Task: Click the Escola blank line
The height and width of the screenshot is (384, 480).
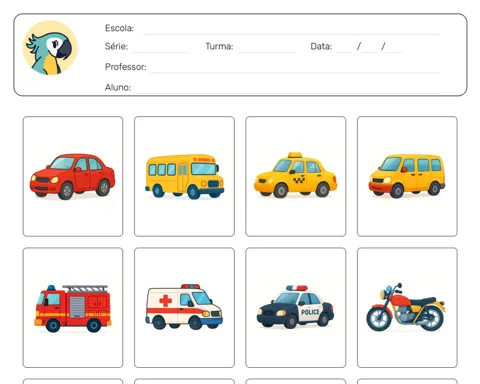Action: 292,33
